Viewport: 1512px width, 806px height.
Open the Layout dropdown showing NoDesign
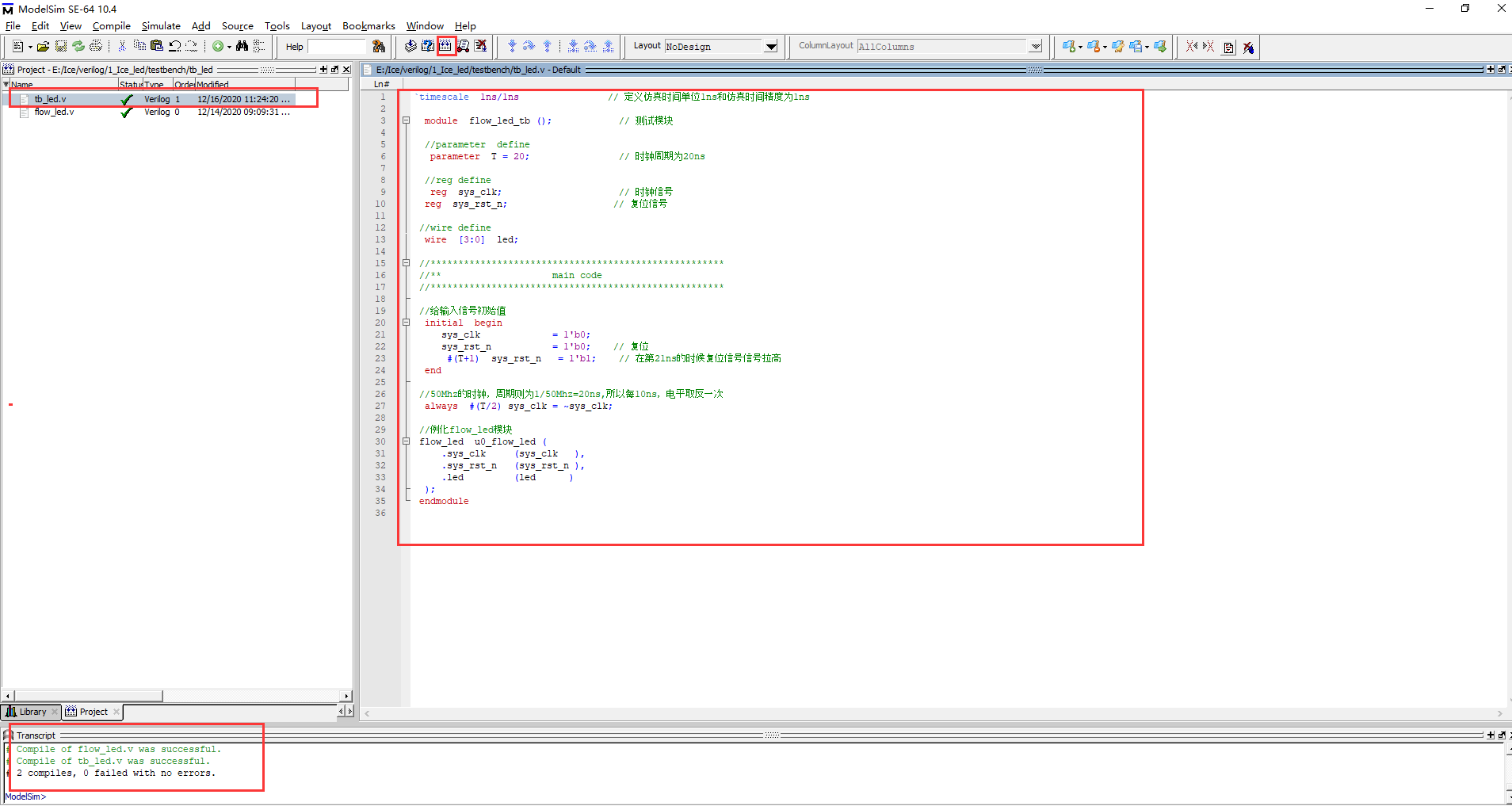pos(769,46)
